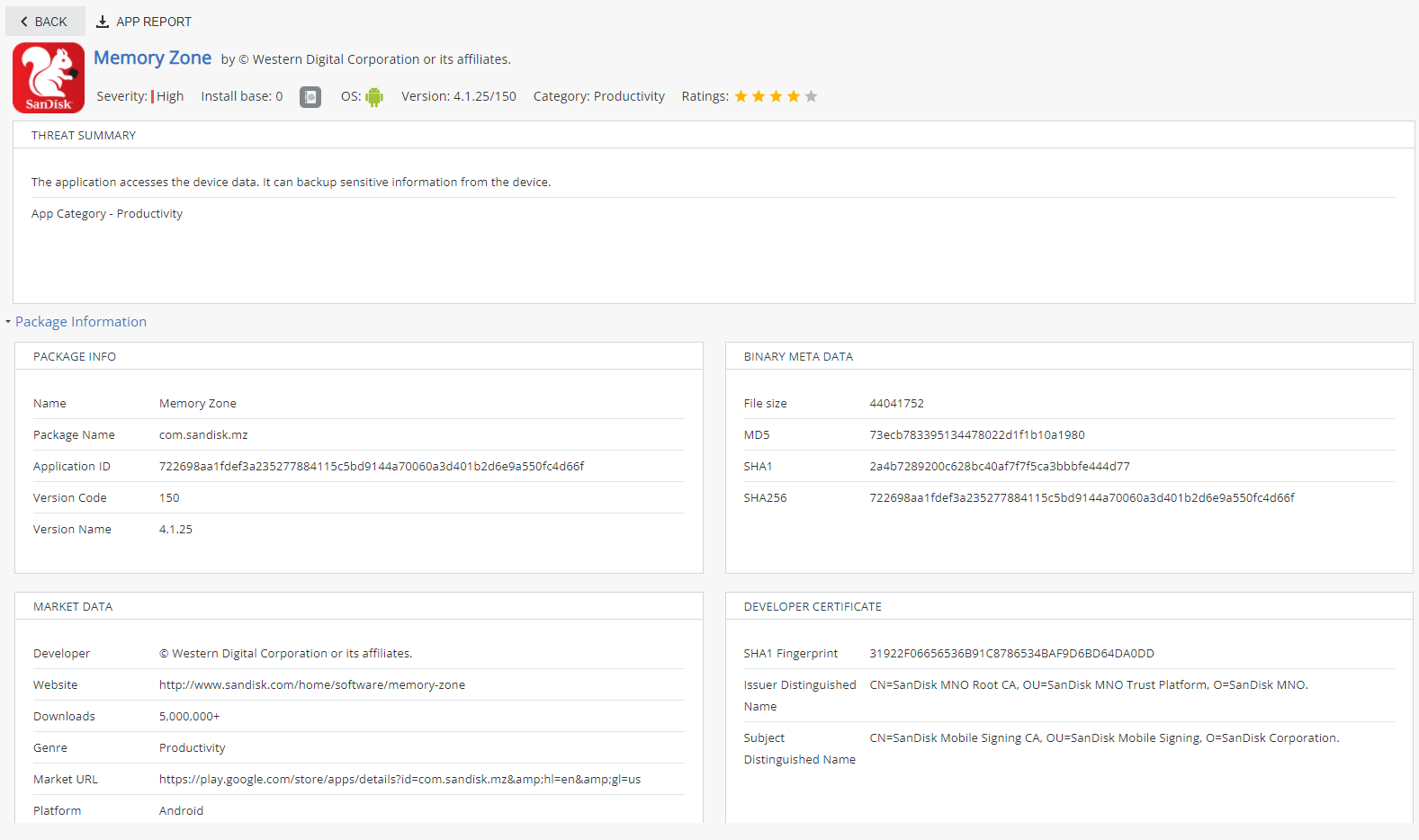Click the Category: Productivity header text
Screen dimensions: 1419x840
[x=599, y=96]
